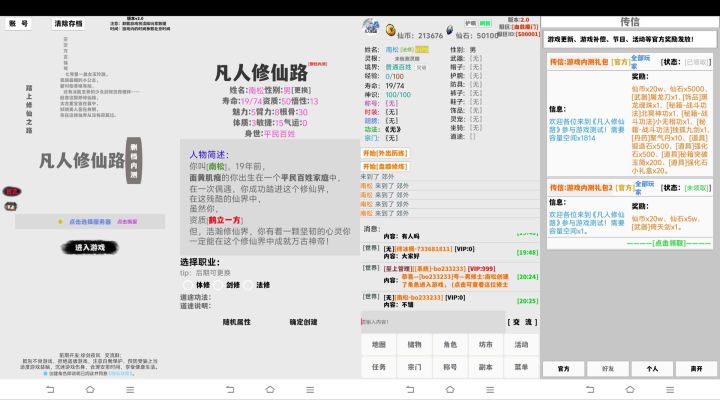720x400 pixels.
Task: Tap the red round icon on the login screen
Action: (12, 192)
